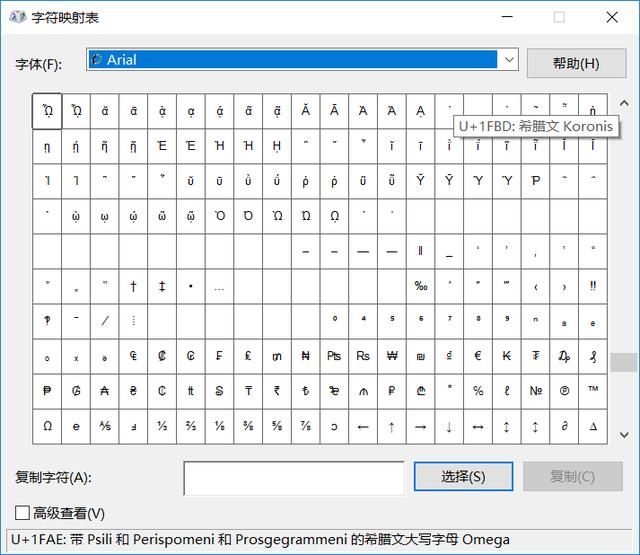The height and width of the screenshot is (555, 640).
Task: Select the left-right arrow ↔ character
Action: point(478,426)
